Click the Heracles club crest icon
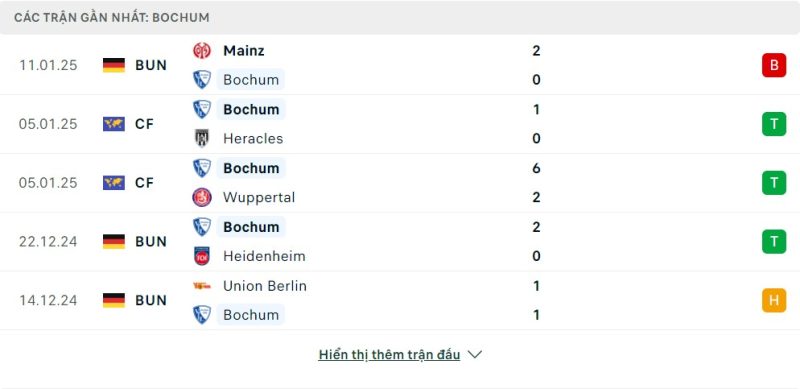Image resolution: width=800 pixels, height=389 pixels. (x=202, y=138)
